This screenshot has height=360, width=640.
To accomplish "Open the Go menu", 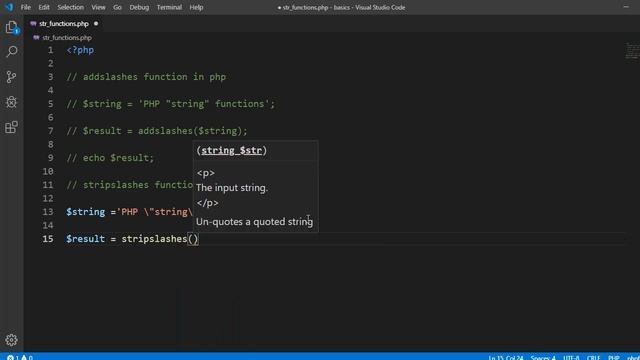I will [117, 7].
